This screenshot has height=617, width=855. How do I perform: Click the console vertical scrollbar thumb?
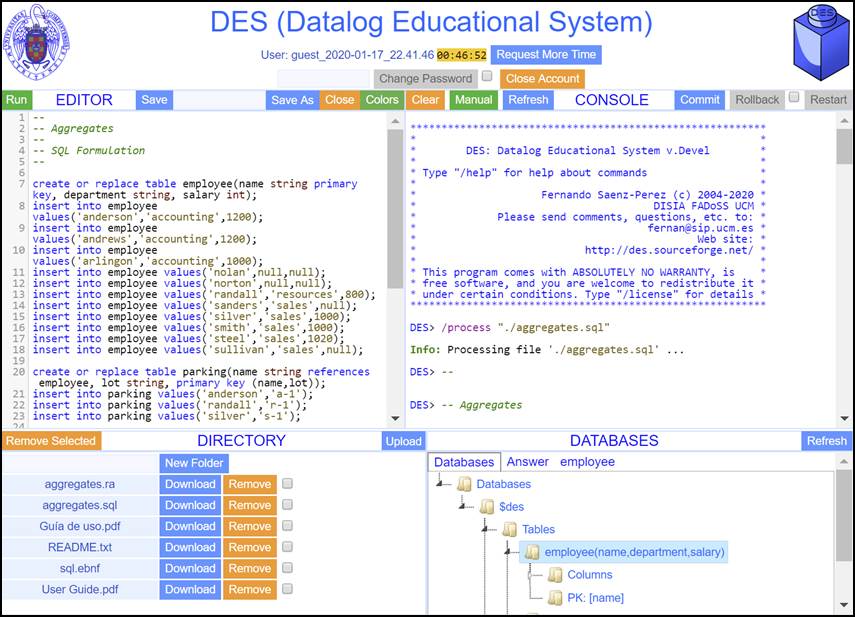tap(844, 146)
